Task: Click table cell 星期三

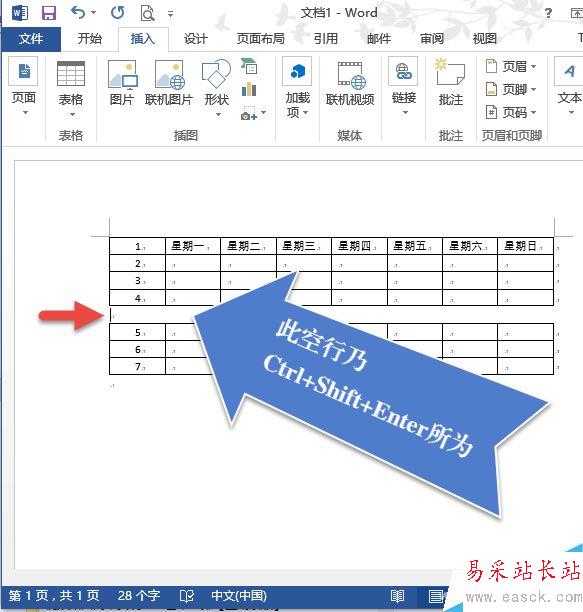Action: (304, 246)
